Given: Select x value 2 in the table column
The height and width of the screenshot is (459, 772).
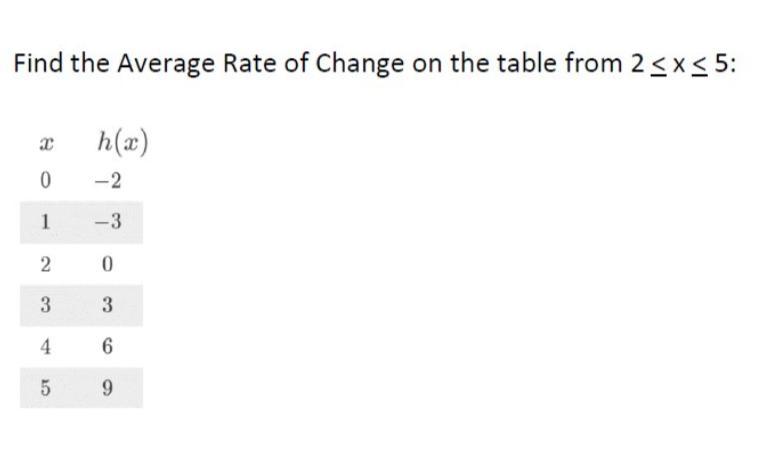Looking at the screenshot, I should click(45, 264).
